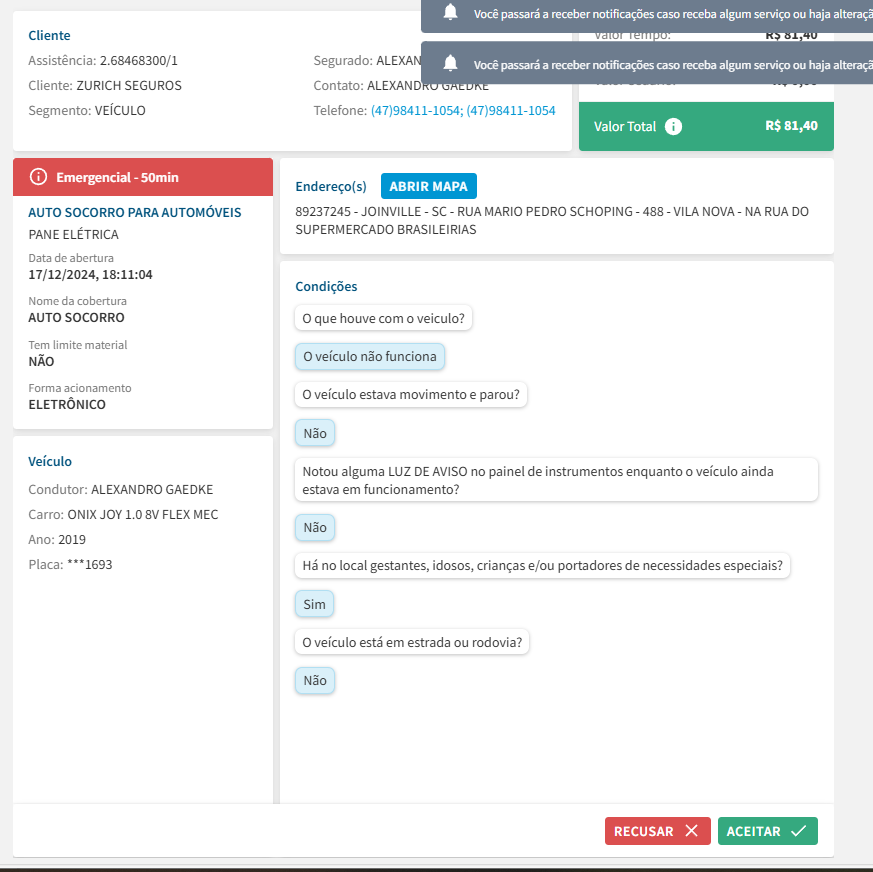
Task: Open the map with ABRIR MAPA
Action: [429, 186]
